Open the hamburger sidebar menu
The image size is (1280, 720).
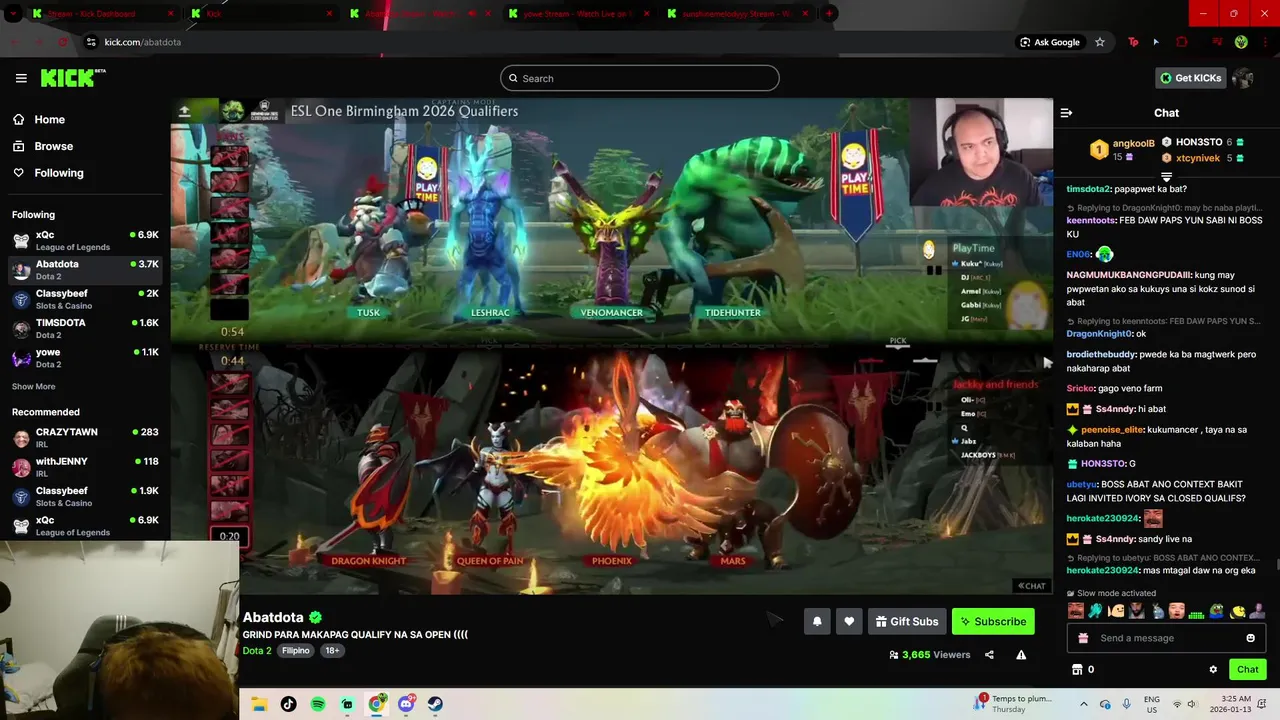[21, 78]
